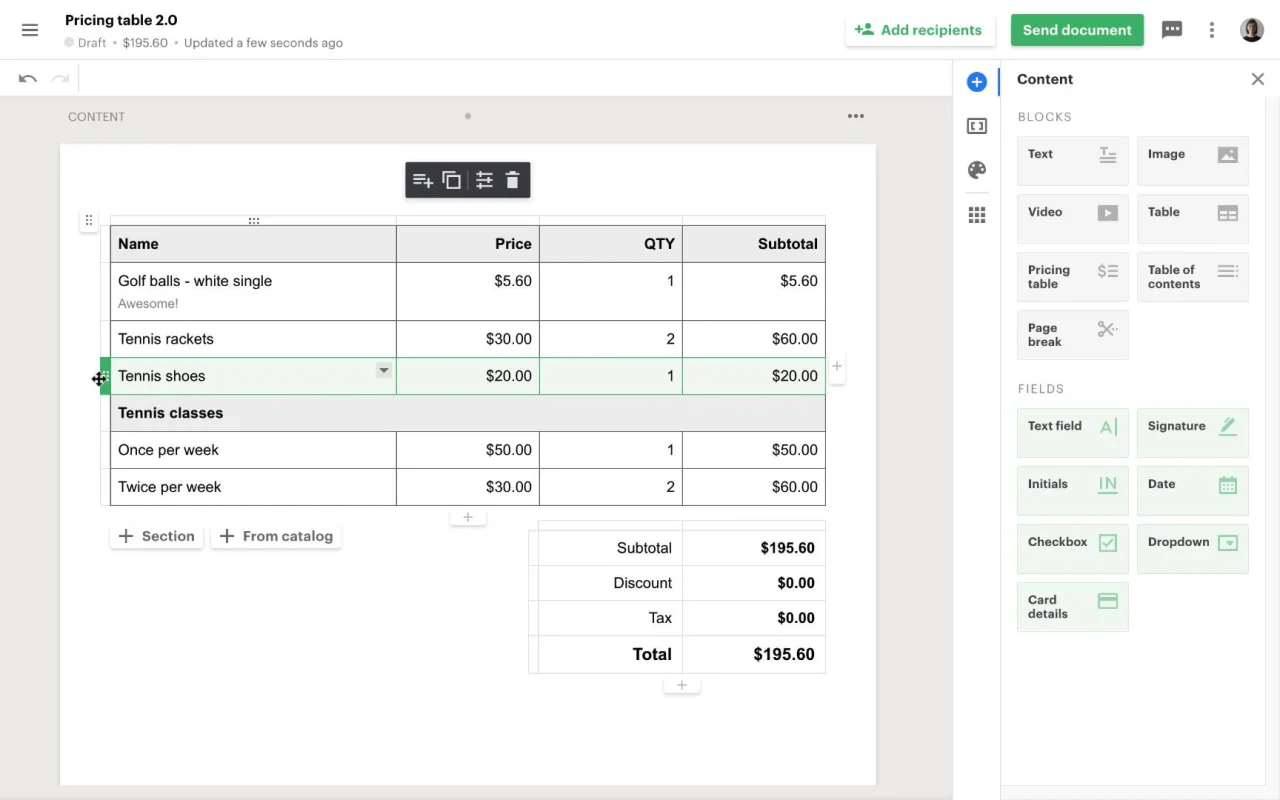
Task: Click the add row icon in table toolbar
Action: 423,181
